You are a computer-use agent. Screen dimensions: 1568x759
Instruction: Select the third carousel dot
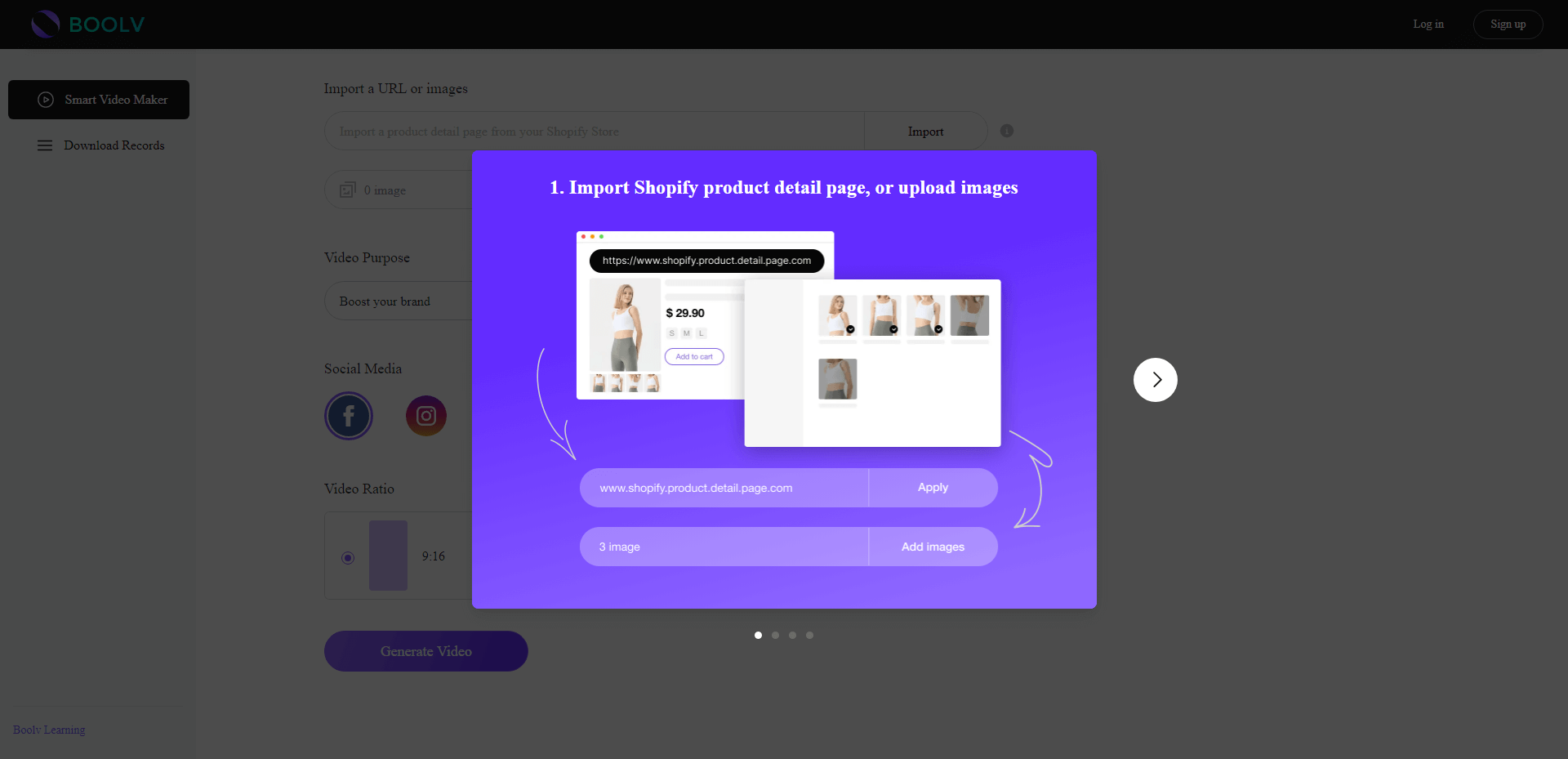point(792,635)
